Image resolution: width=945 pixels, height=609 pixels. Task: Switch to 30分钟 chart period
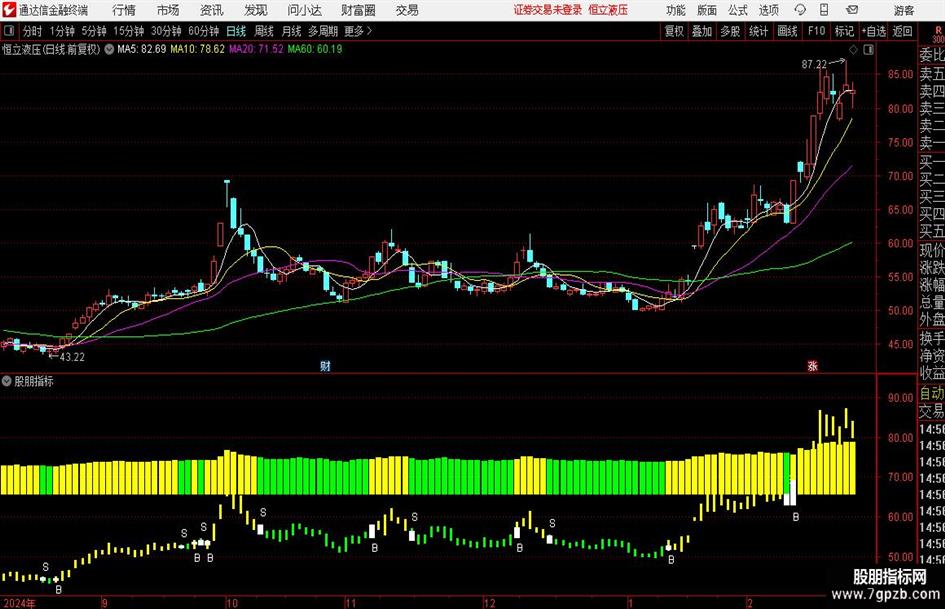tap(166, 31)
